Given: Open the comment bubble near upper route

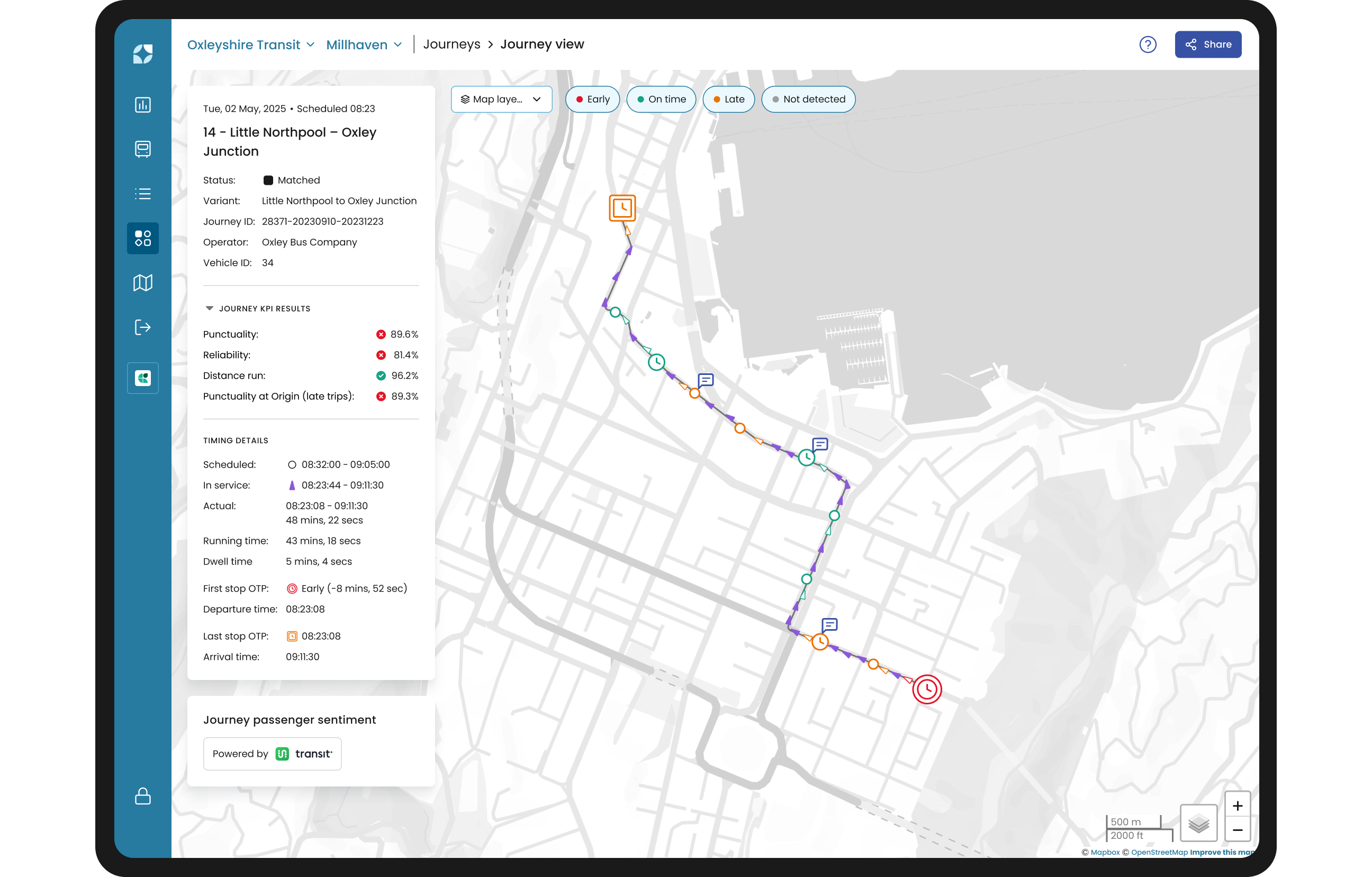Looking at the screenshot, I should pos(706,380).
